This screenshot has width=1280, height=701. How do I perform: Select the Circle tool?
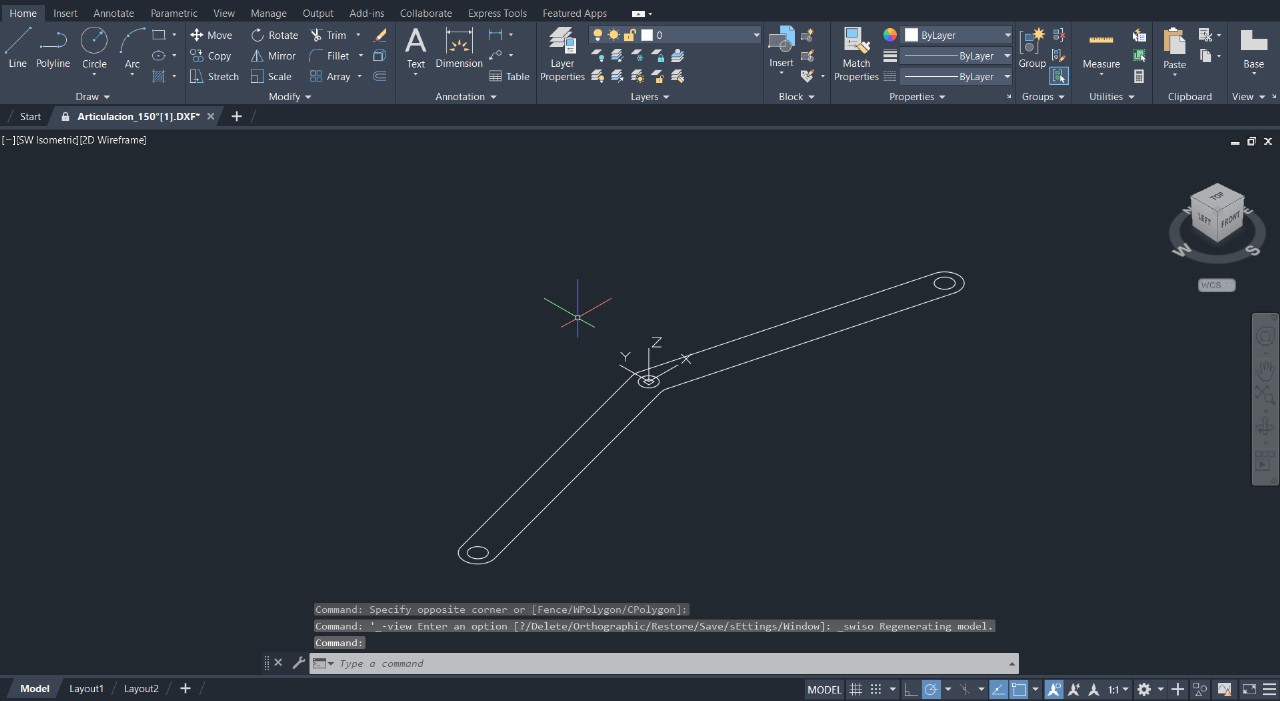[94, 48]
